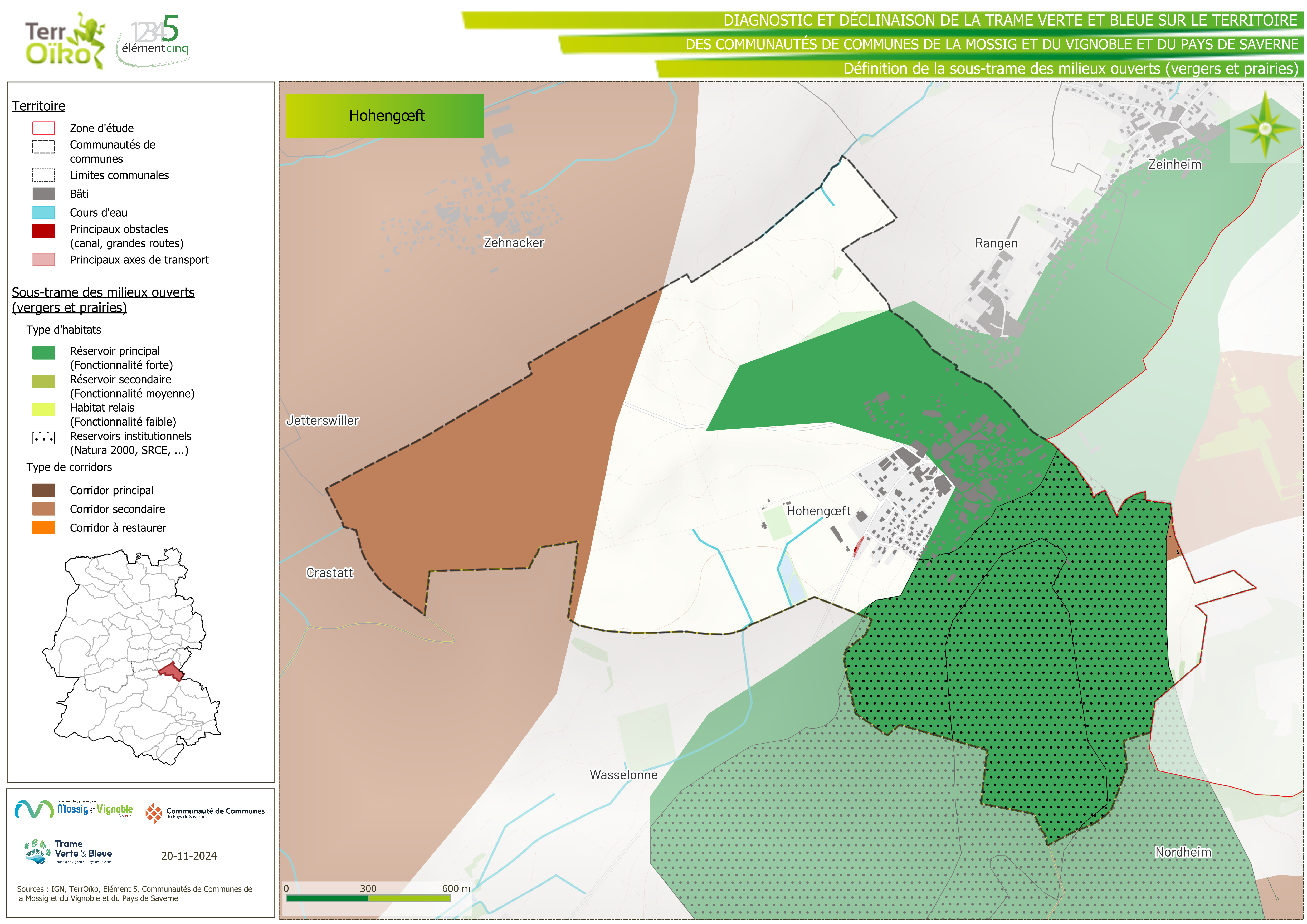Click the Zone d'étude legend symbol
The height and width of the screenshot is (924, 1307).
click(44, 128)
